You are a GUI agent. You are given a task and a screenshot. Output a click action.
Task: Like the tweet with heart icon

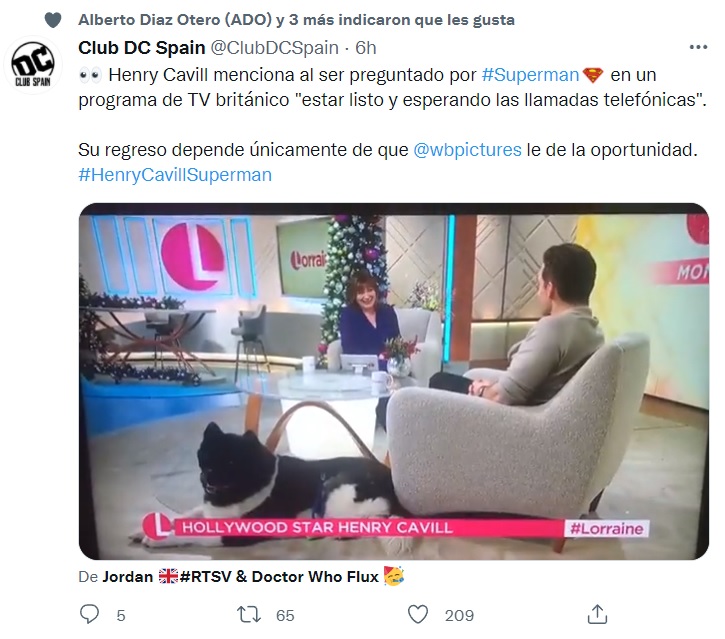[418, 614]
